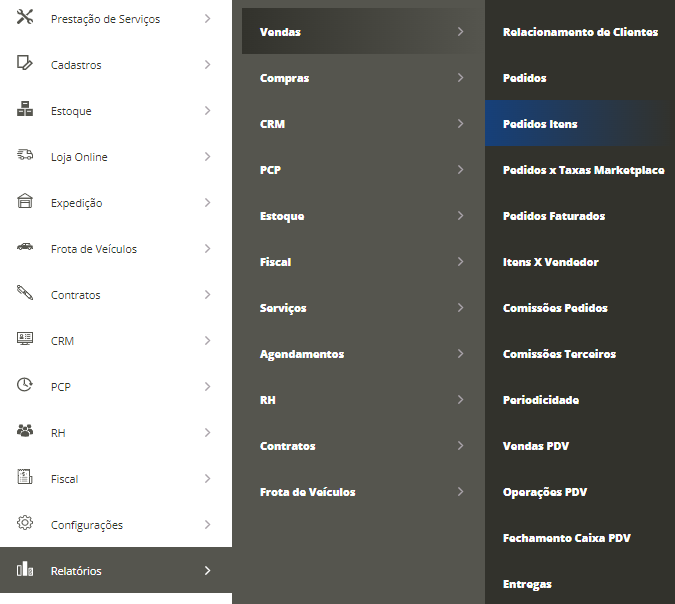The width and height of the screenshot is (675, 604).
Task: Expand the Compras submenu chevron
Action: 460,78
